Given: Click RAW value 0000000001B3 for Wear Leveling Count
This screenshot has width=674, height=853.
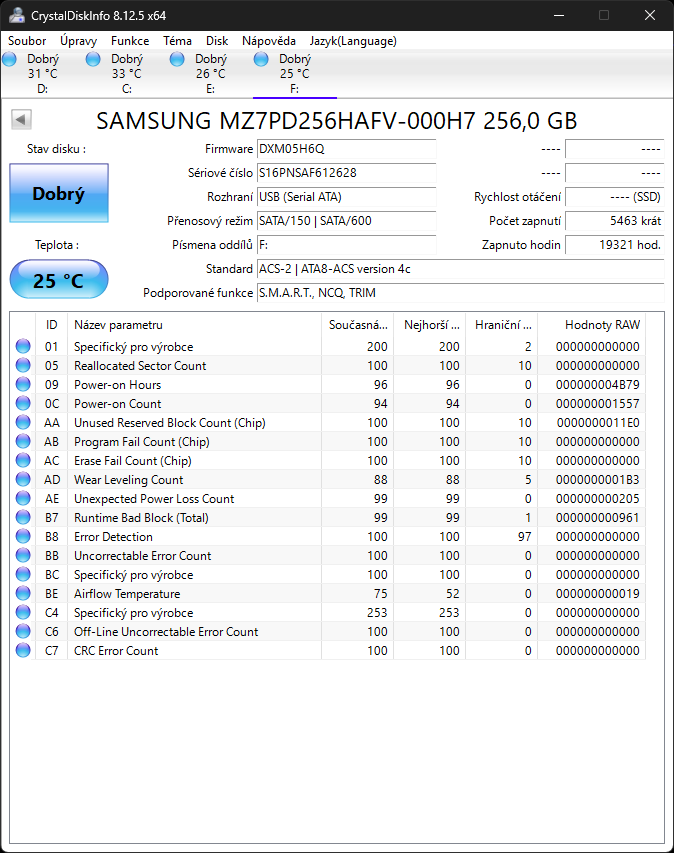Looking at the screenshot, I should click(597, 480).
